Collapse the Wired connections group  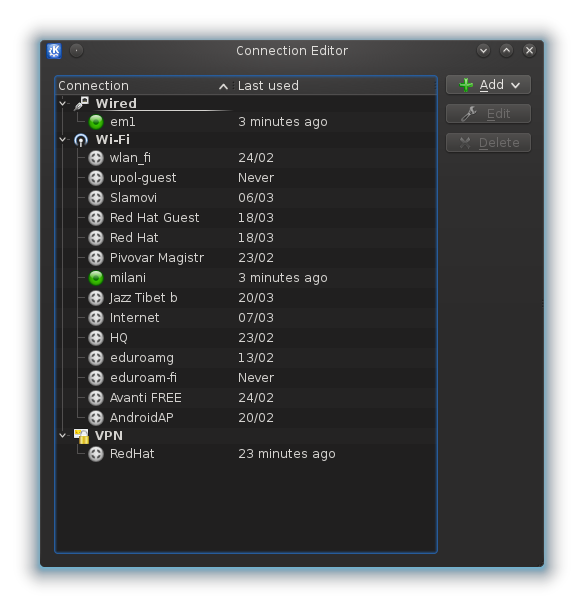tap(63, 103)
